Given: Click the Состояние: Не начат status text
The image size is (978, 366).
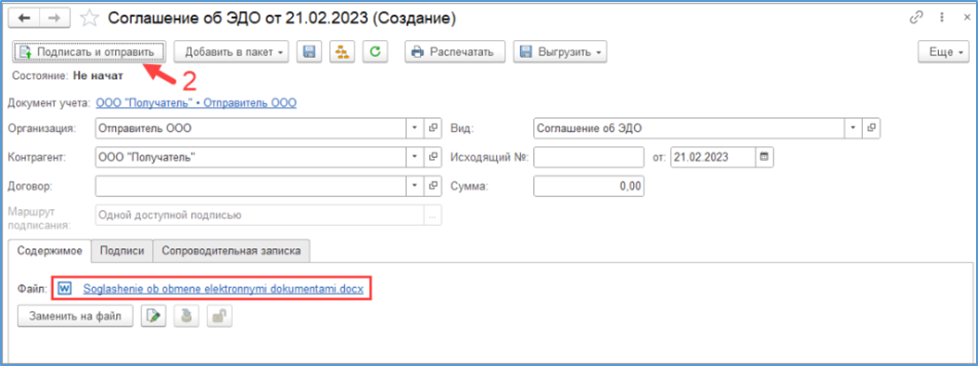Looking at the screenshot, I should [68, 77].
